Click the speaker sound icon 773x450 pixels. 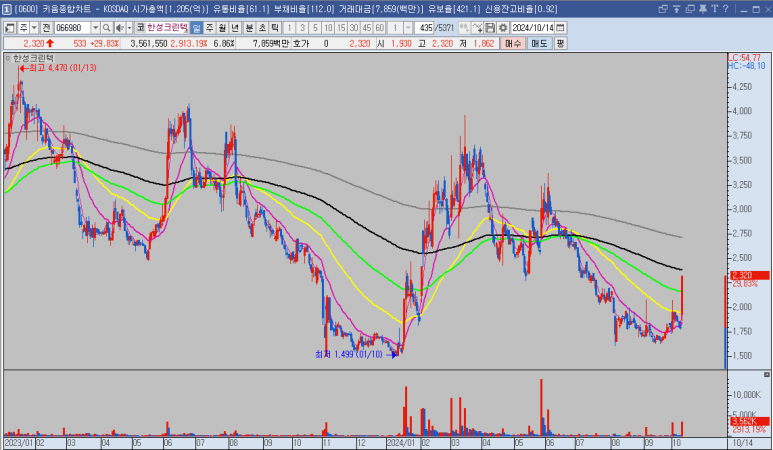pyautogui.click(x=120, y=28)
